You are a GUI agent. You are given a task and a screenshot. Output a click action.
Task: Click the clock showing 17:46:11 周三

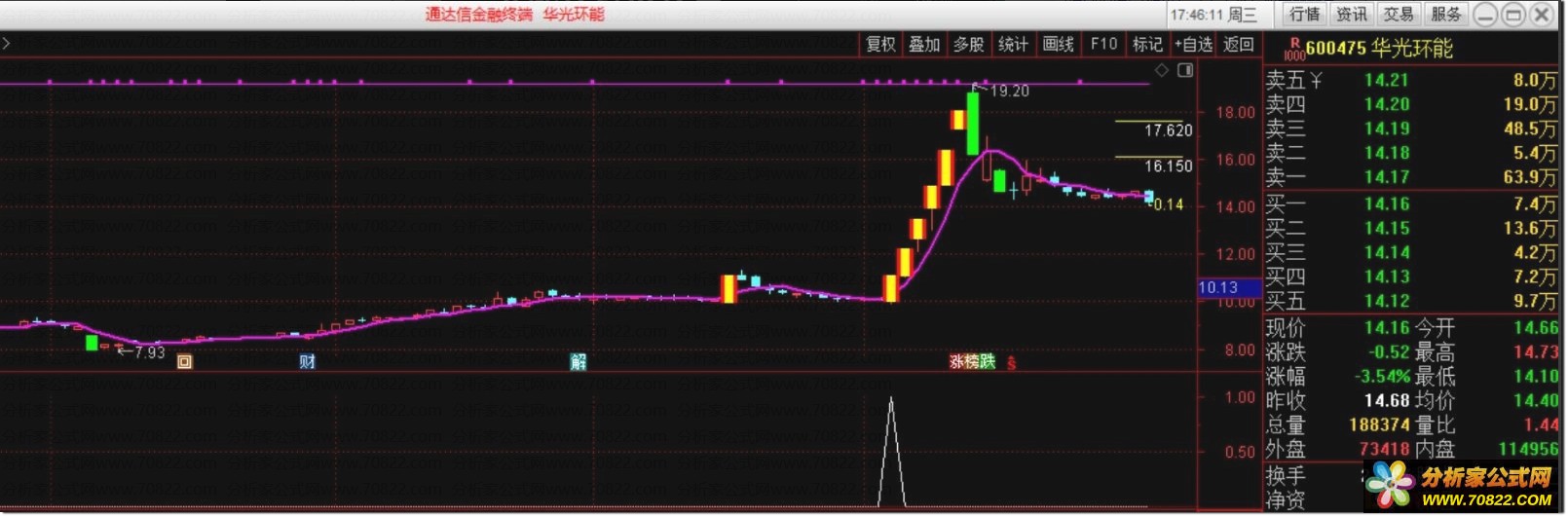tap(1213, 15)
